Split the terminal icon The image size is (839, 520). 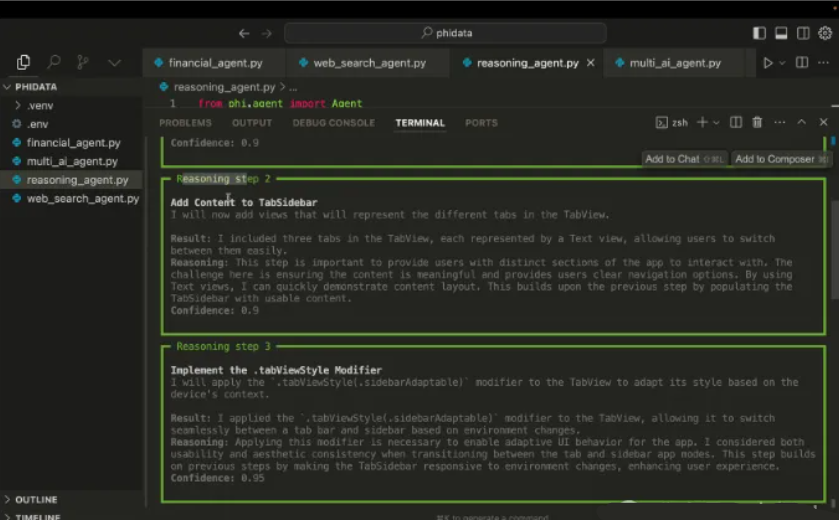(x=736, y=123)
